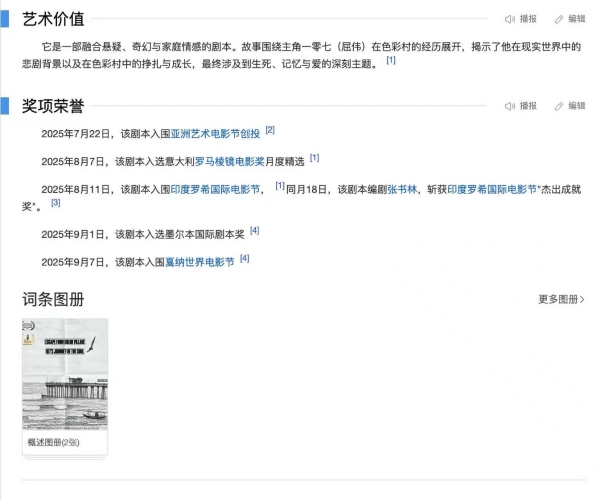
Task: Expand 更多图册 gallery list
Action: click(561, 299)
